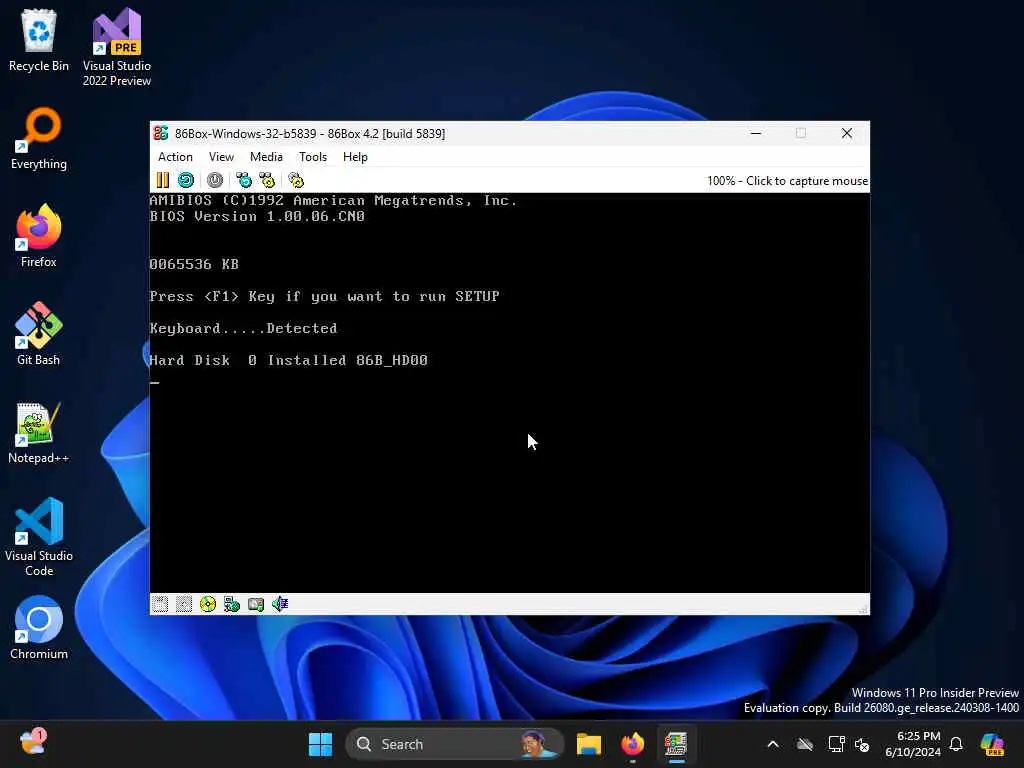The width and height of the screenshot is (1024, 768).
Task: Open 86Box settings from toolbar gear icon
Action: [296, 180]
